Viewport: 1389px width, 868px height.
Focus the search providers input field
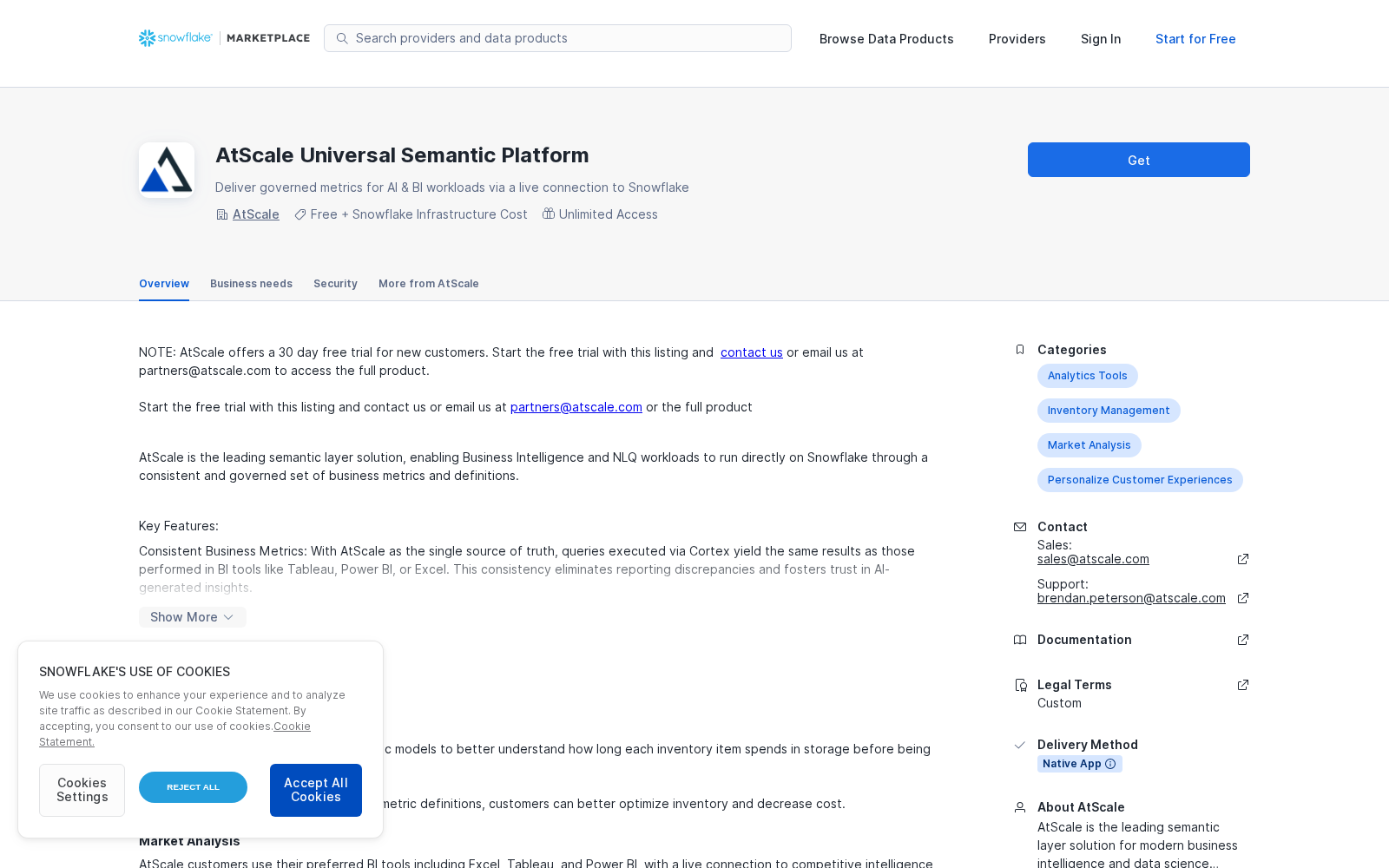[557, 38]
